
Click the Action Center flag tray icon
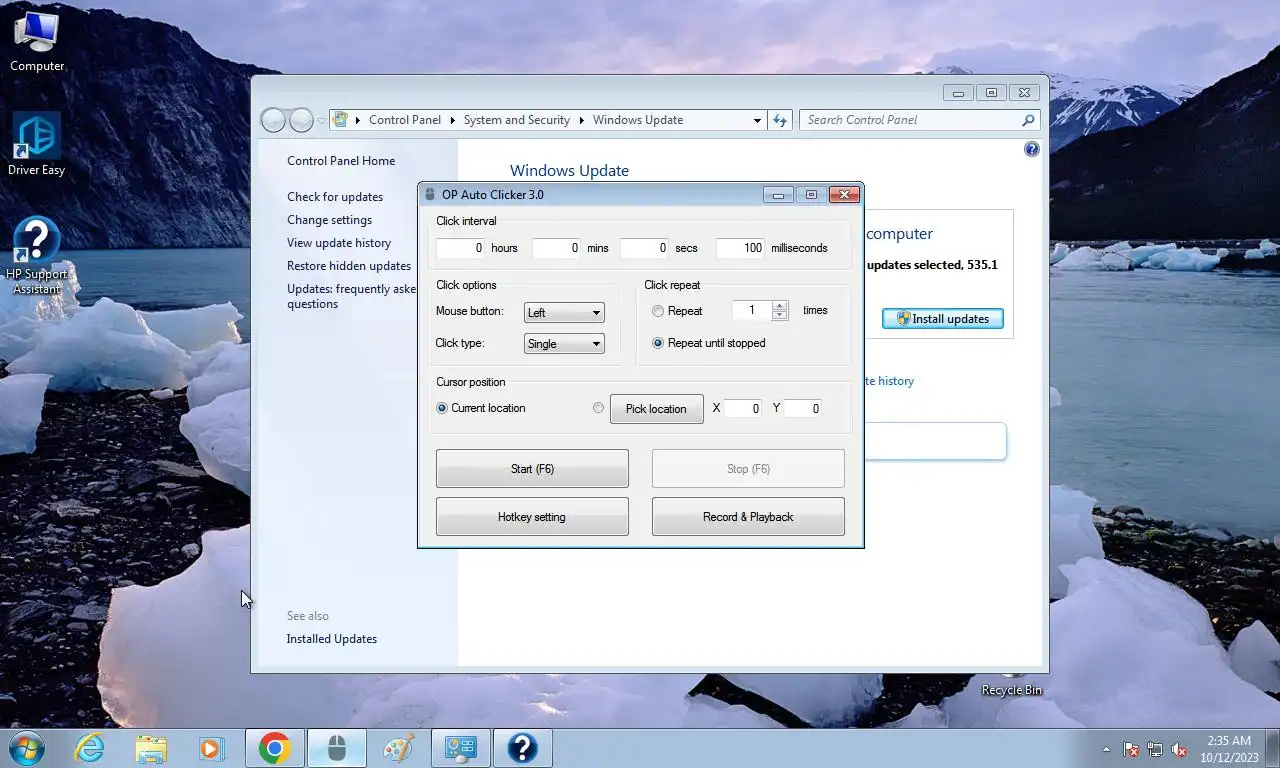1131,749
